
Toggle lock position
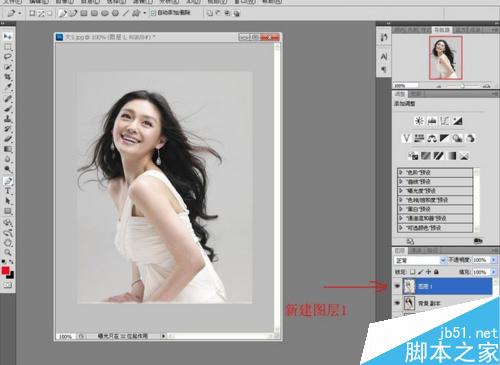click(x=428, y=272)
